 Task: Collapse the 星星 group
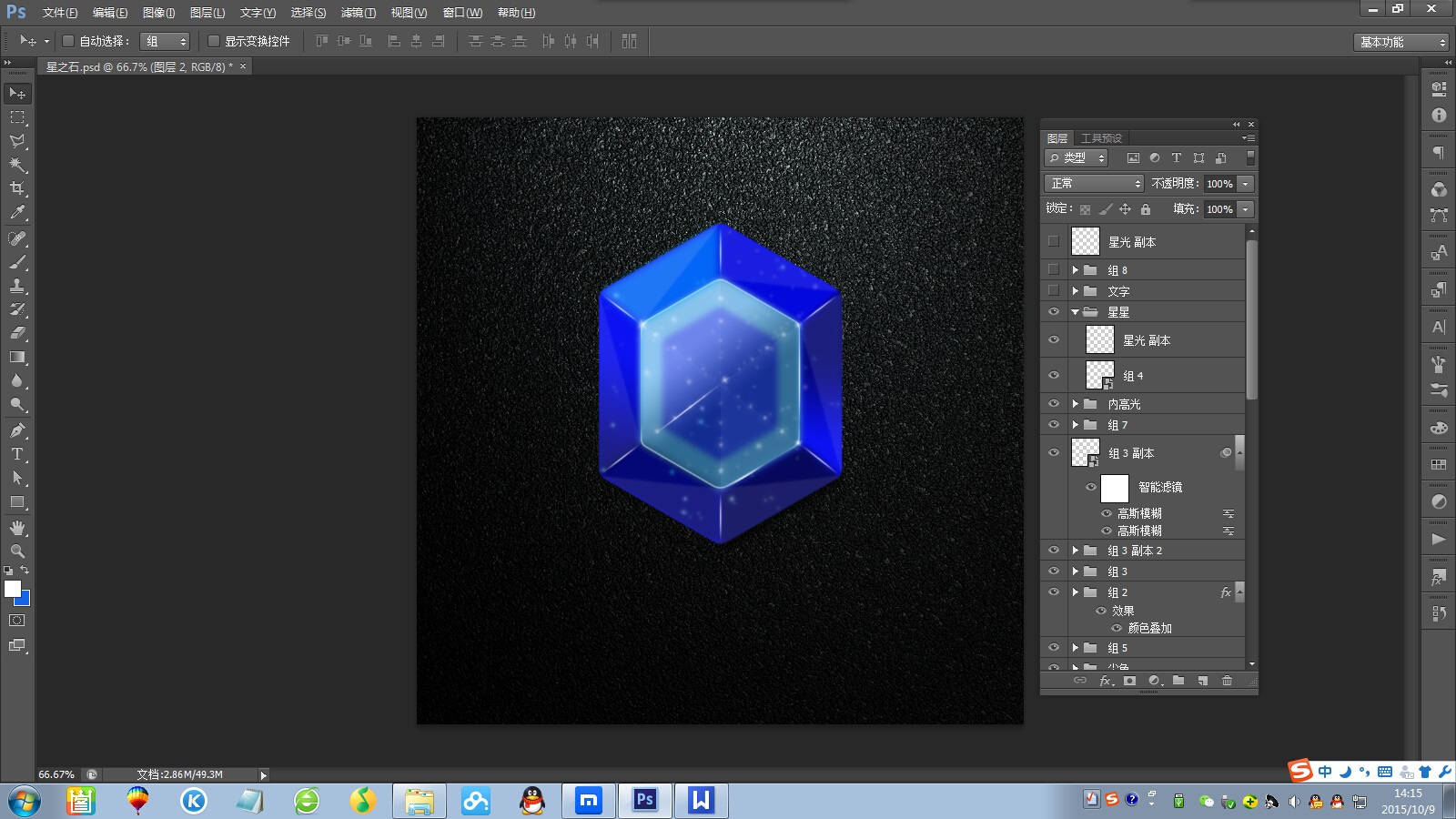(x=1076, y=311)
